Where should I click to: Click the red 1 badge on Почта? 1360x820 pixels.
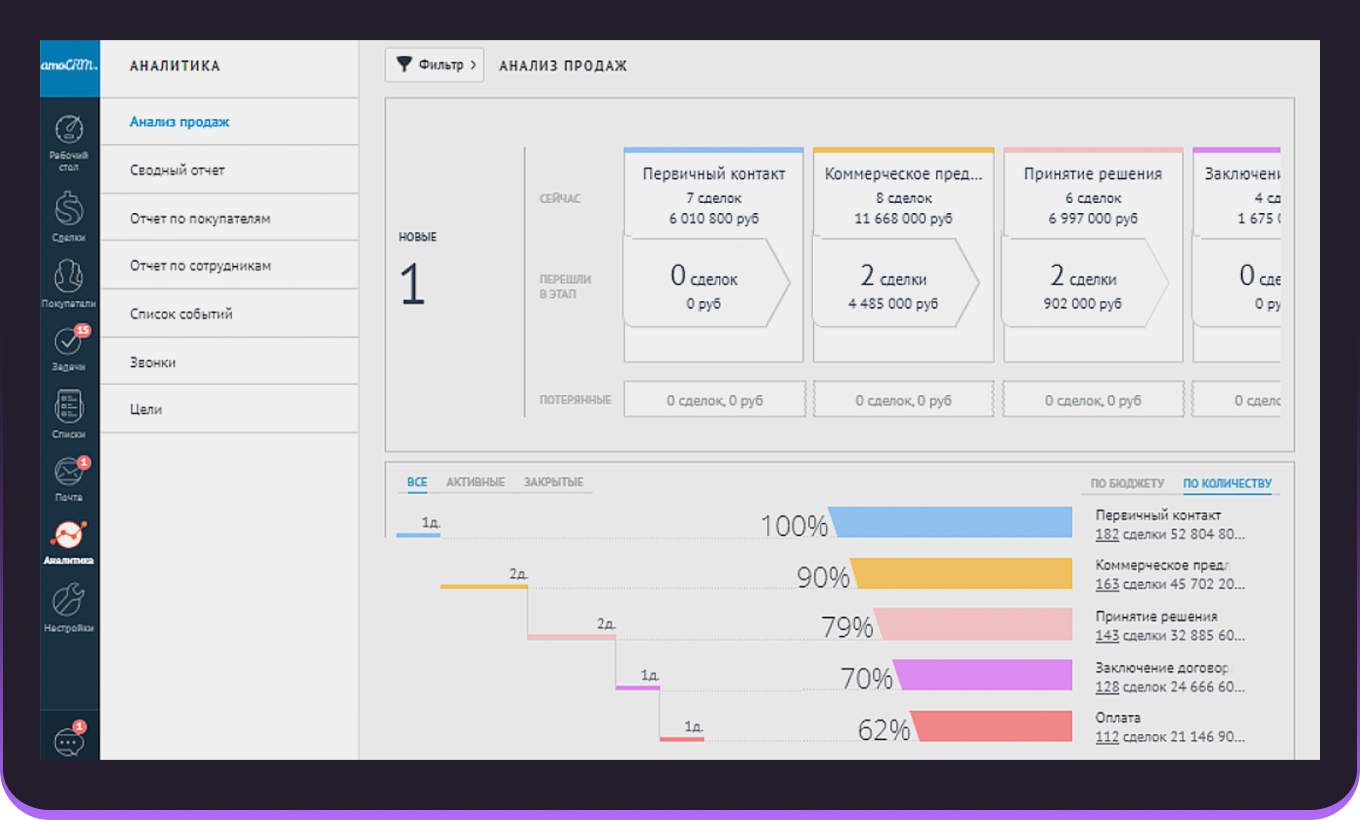tap(83, 462)
